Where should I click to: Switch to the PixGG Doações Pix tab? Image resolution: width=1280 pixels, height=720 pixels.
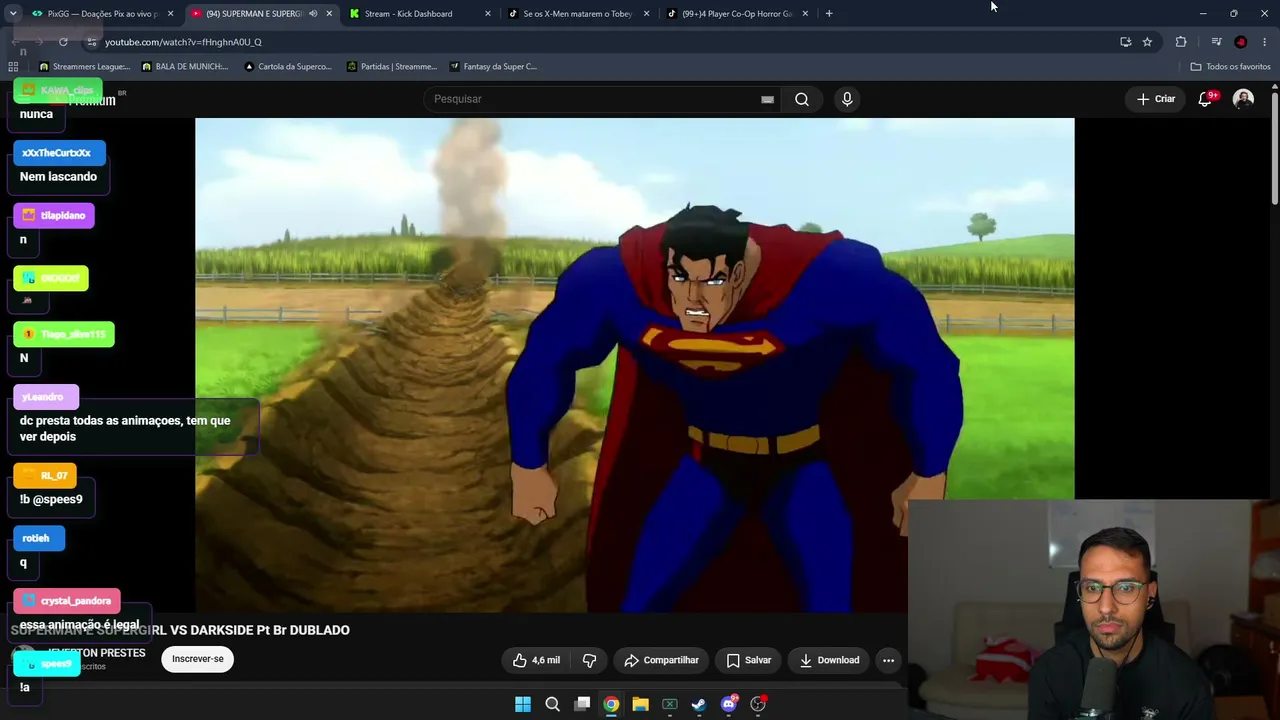click(x=102, y=14)
